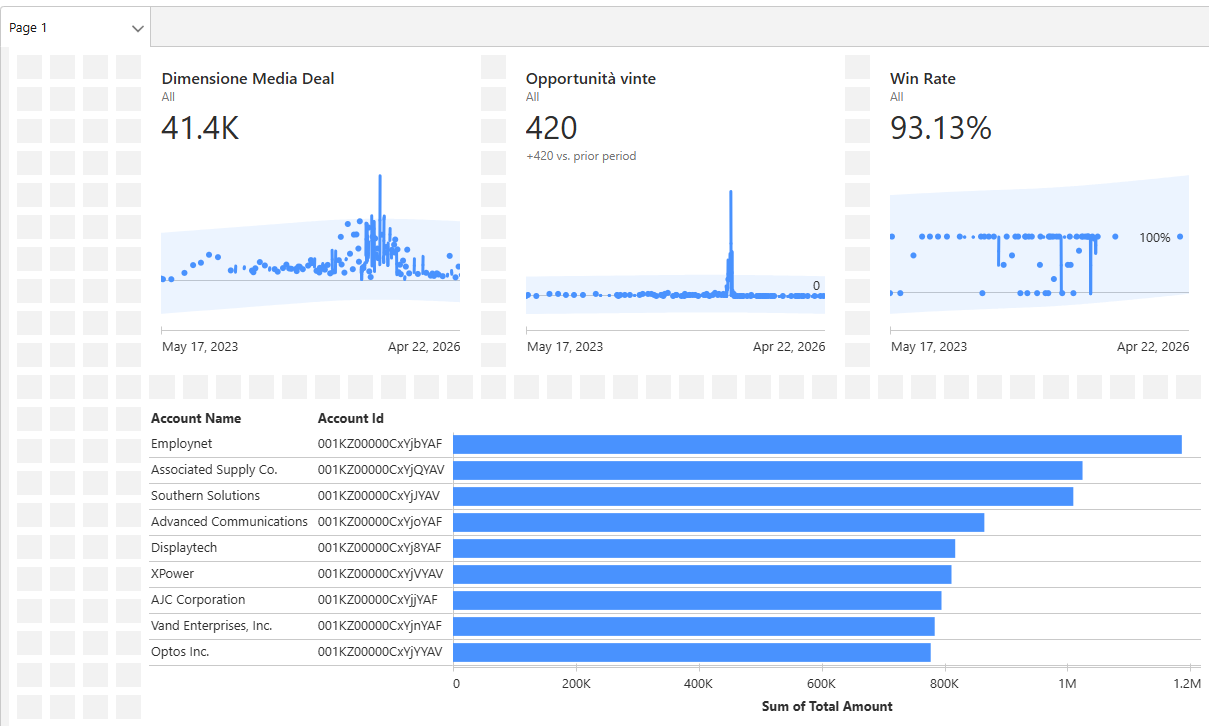Image resolution: width=1209 pixels, height=726 pixels.
Task: Click the Sum of Total Amount axis title
Action: coord(827,706)
